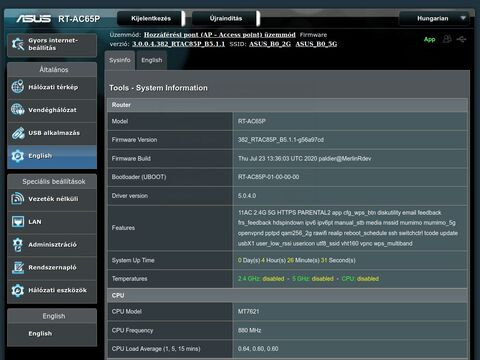Click the Vendéghálózat globe icon

pyautogui.click(x=18, y=110)
